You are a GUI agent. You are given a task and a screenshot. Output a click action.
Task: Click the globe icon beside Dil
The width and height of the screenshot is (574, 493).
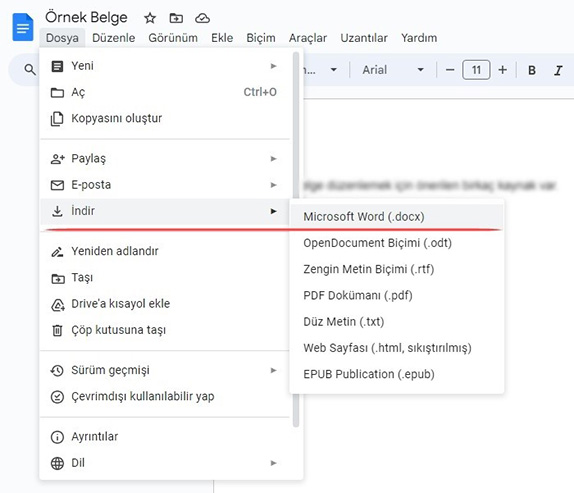(x=57, y=463)
